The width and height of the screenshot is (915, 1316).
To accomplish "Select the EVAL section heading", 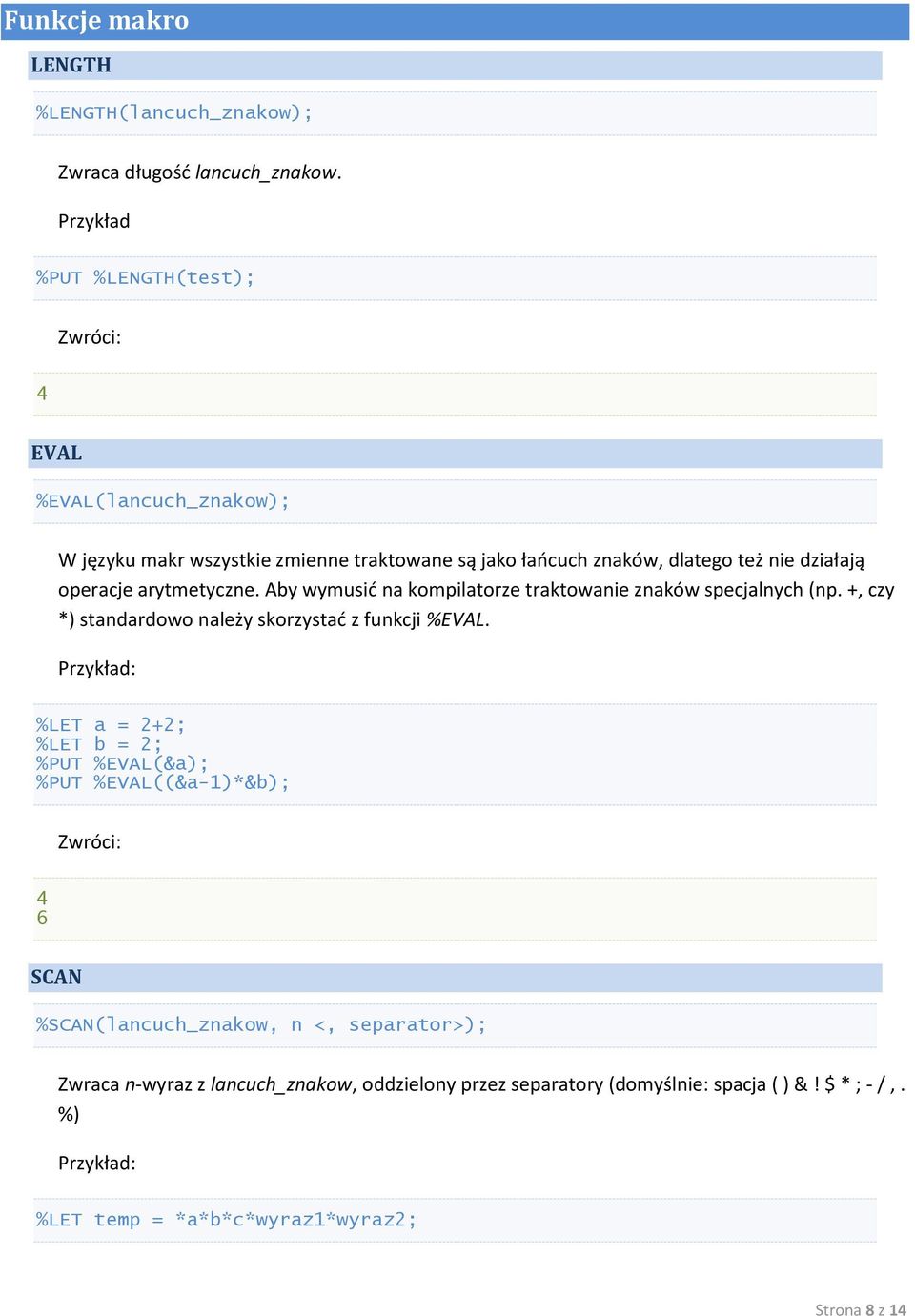I will [x=56, y=453].
